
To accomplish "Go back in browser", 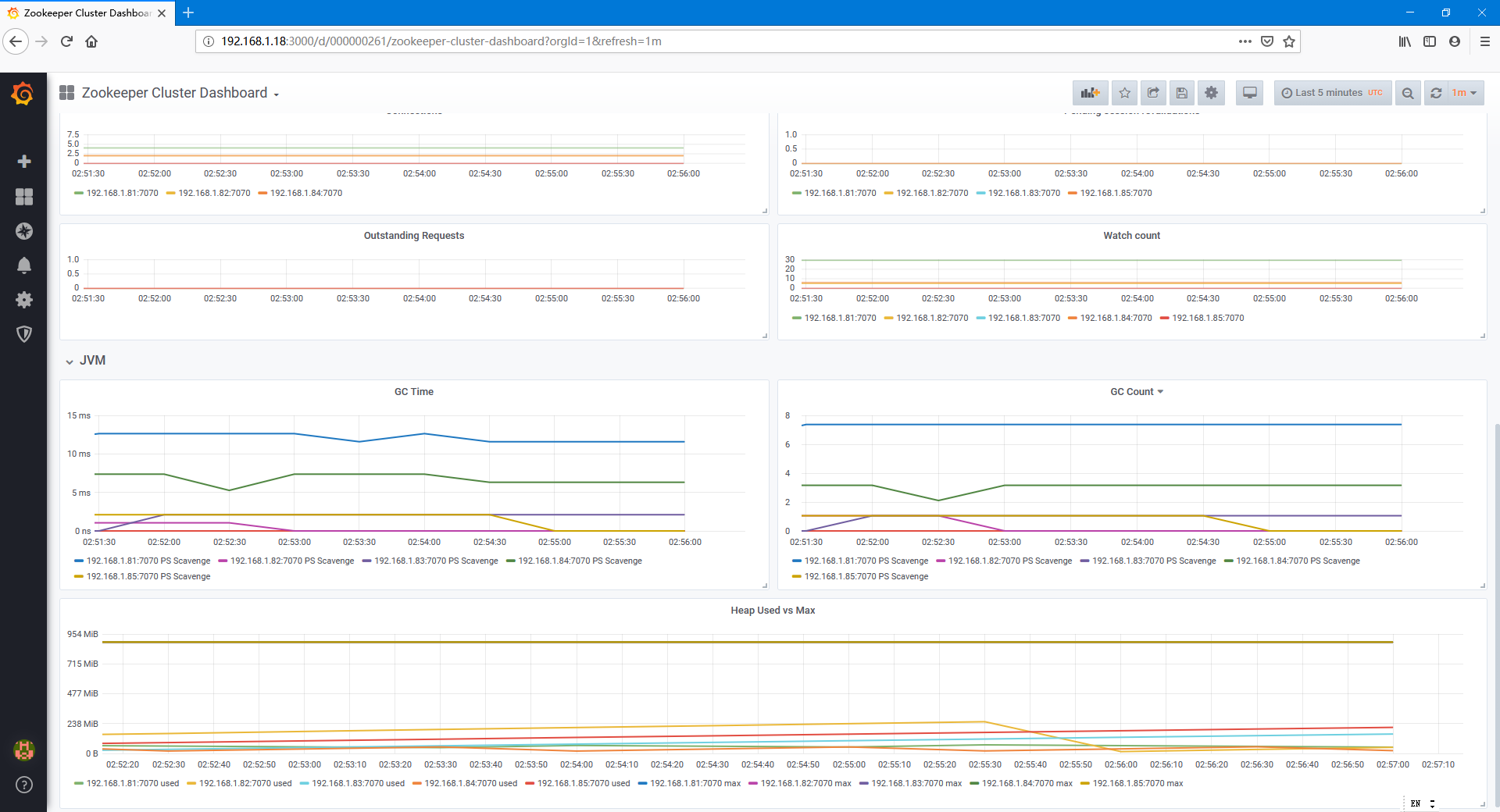I will click(x=16, y=41).
